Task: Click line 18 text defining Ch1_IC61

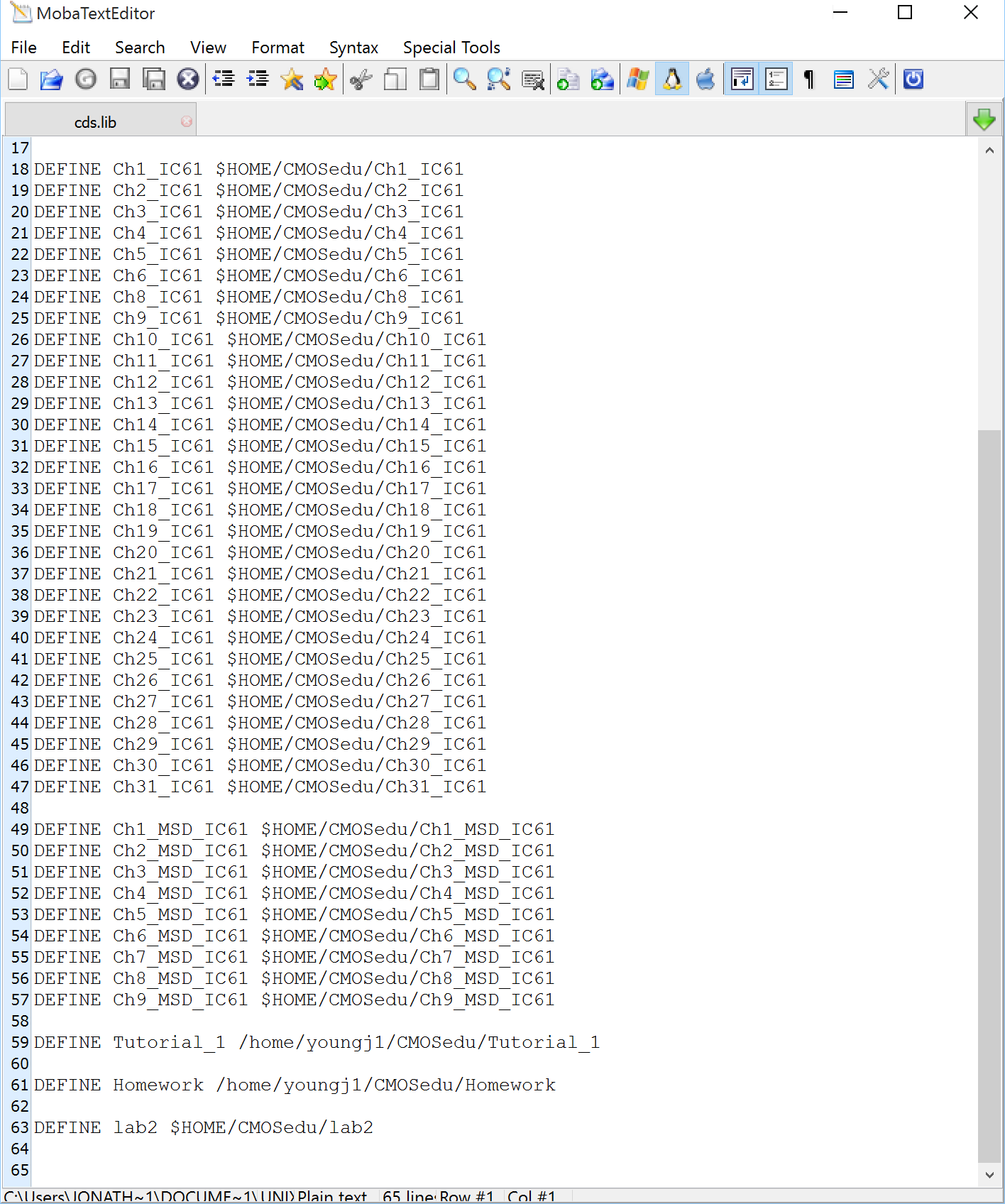Action: tap(248, 169)
